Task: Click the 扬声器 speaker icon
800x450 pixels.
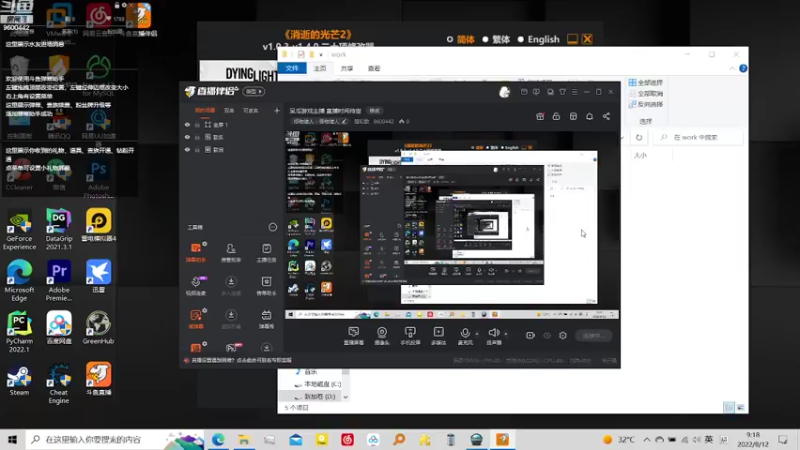Action: coord(493,335)
